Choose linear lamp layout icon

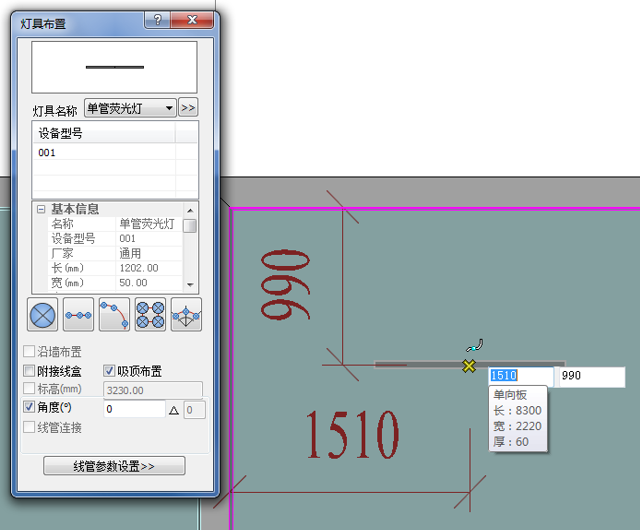tap(78, 314)
